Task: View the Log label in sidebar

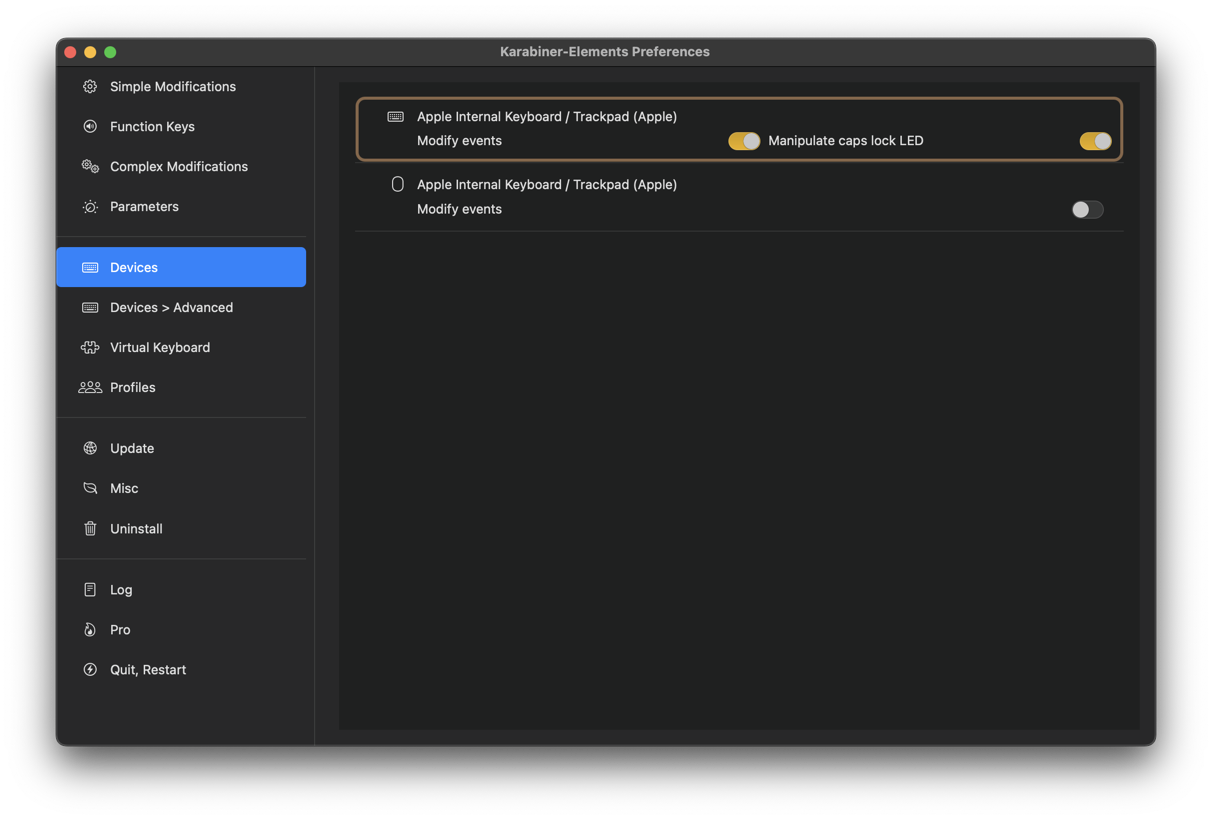Action: pos(121,590)
